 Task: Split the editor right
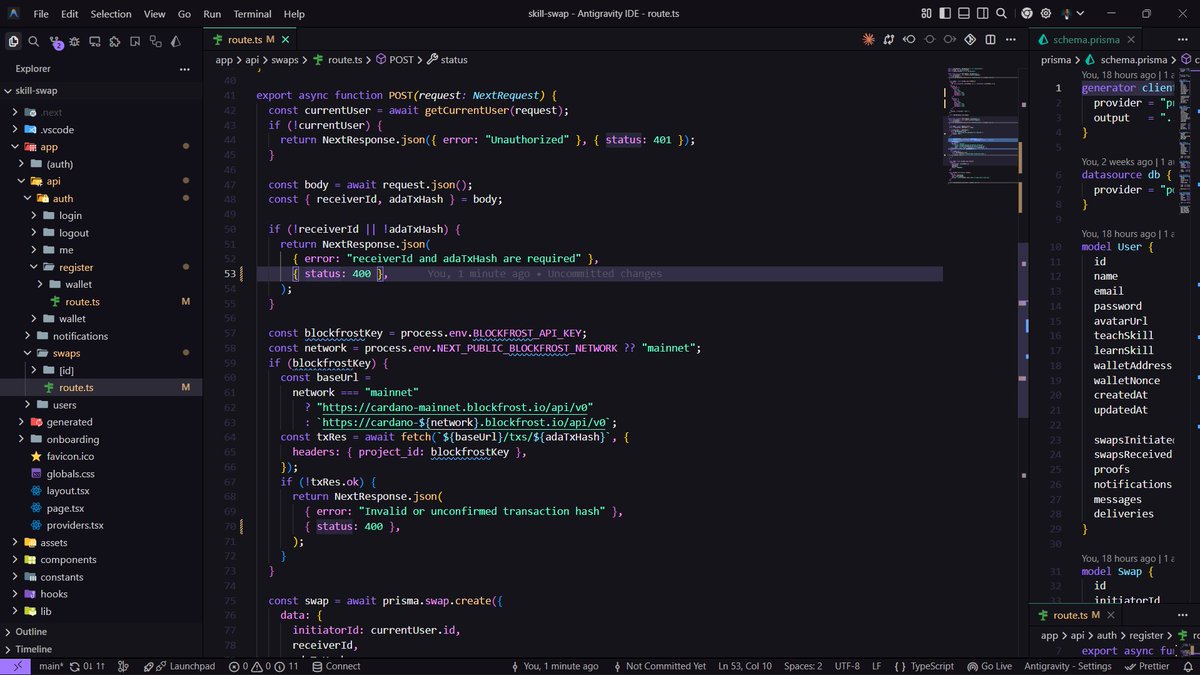tap(991, 39)
